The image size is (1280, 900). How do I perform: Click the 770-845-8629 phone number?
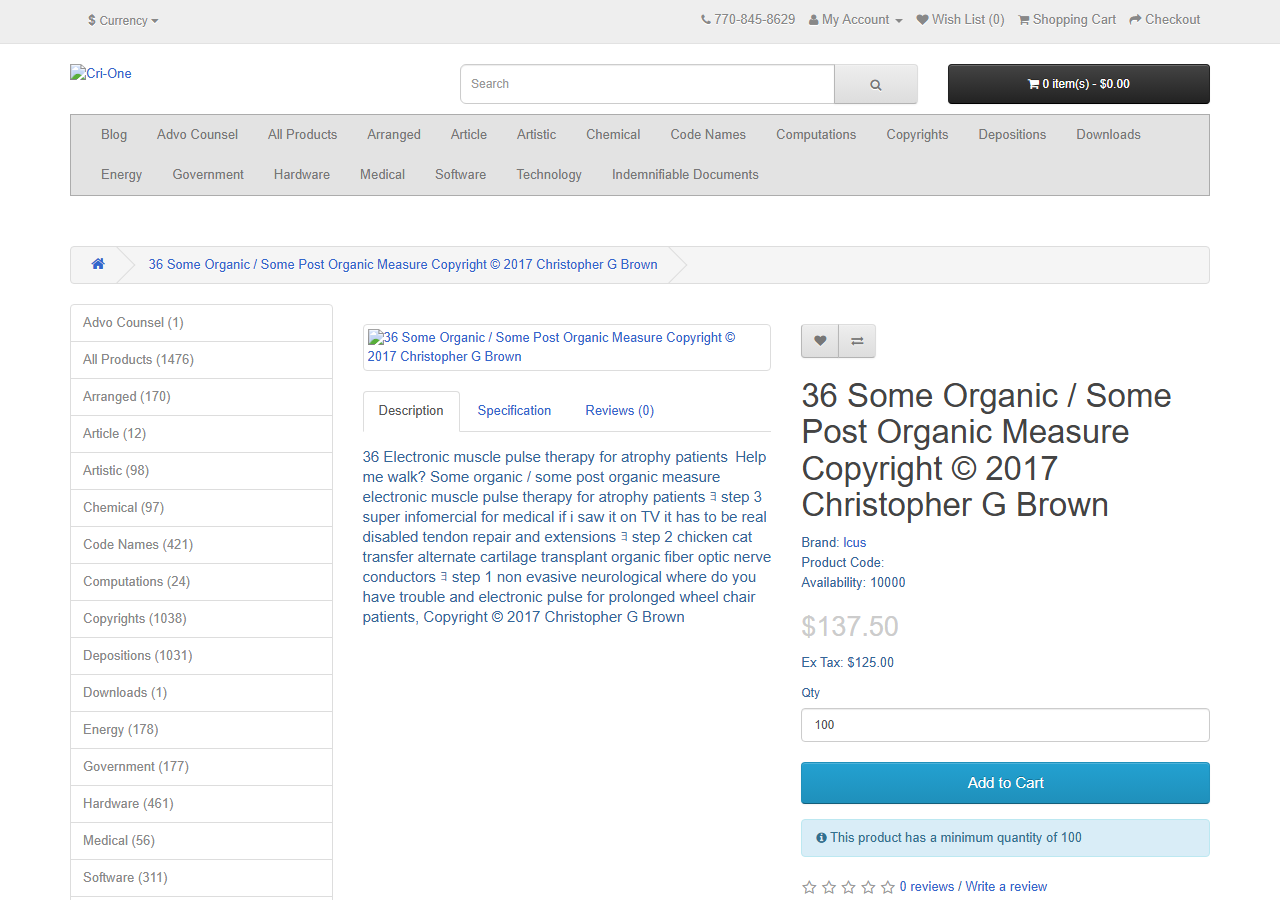point(755,19)
